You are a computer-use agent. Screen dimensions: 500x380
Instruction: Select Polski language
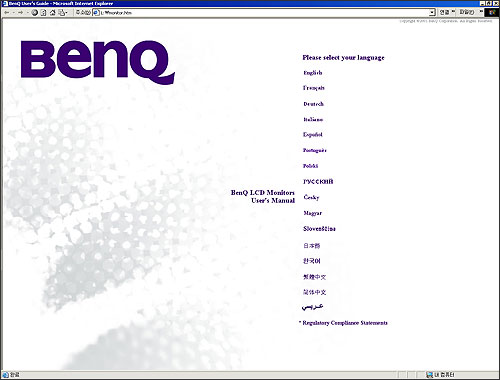pyautogui.click(x=310, y=166)
